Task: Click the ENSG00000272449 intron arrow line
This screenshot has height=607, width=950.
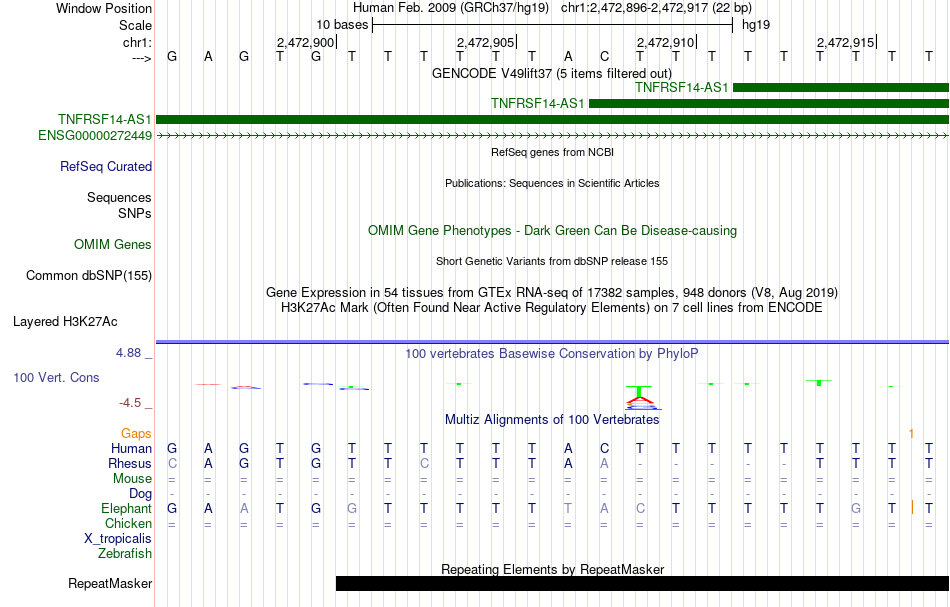Action: click(553, 136)
